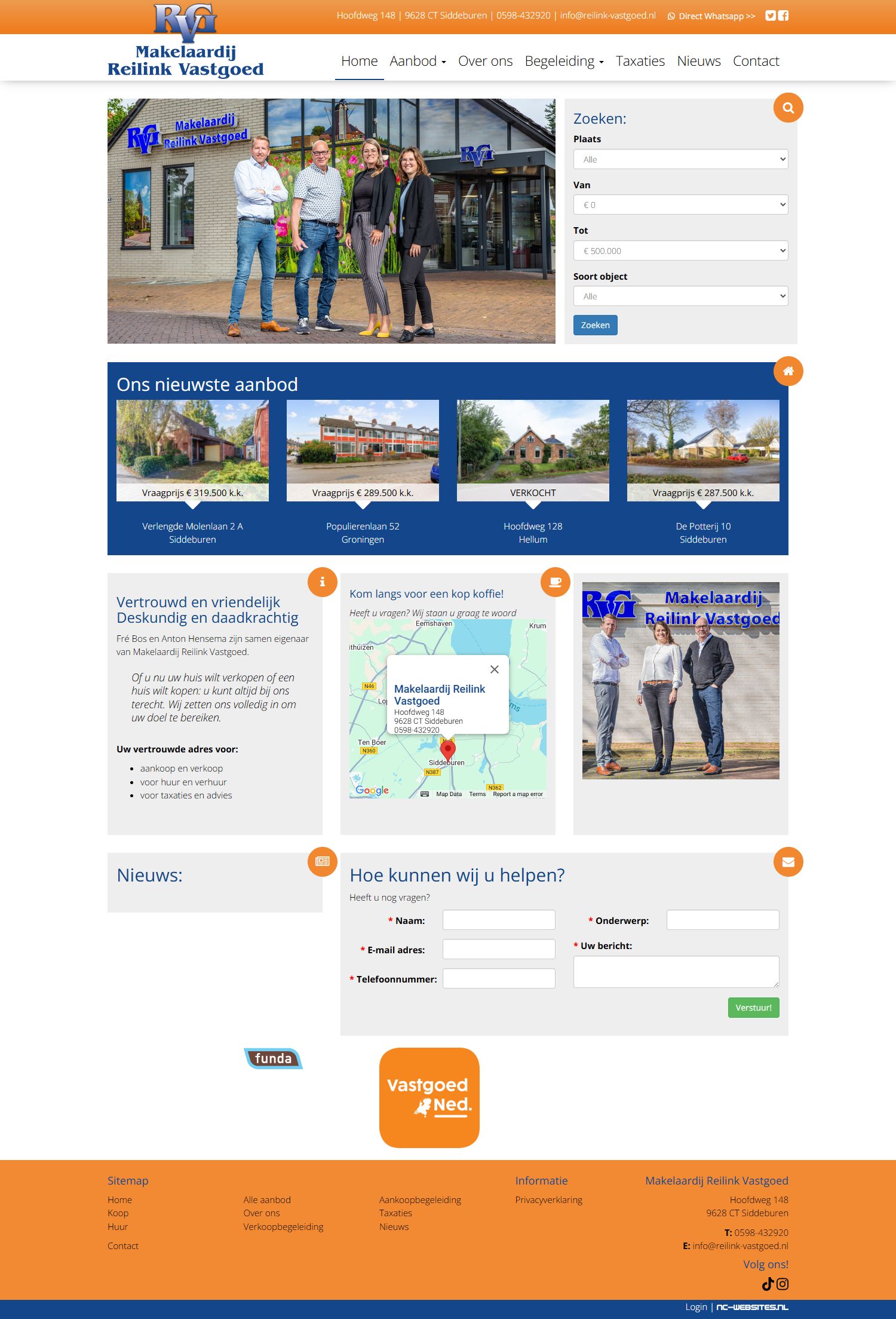The height and width of the screenshot is (1319, 896).
Task: Click the map Terms link
Action: [x=477, y=794]
